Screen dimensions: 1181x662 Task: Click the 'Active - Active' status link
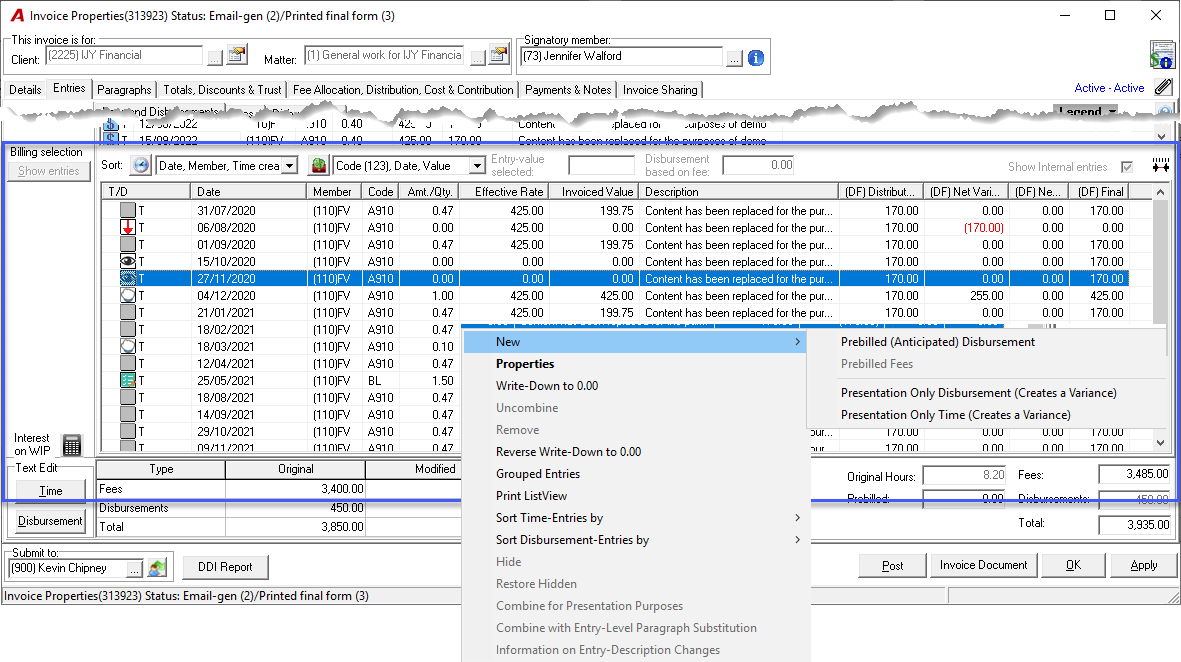tap(1109, 88)
